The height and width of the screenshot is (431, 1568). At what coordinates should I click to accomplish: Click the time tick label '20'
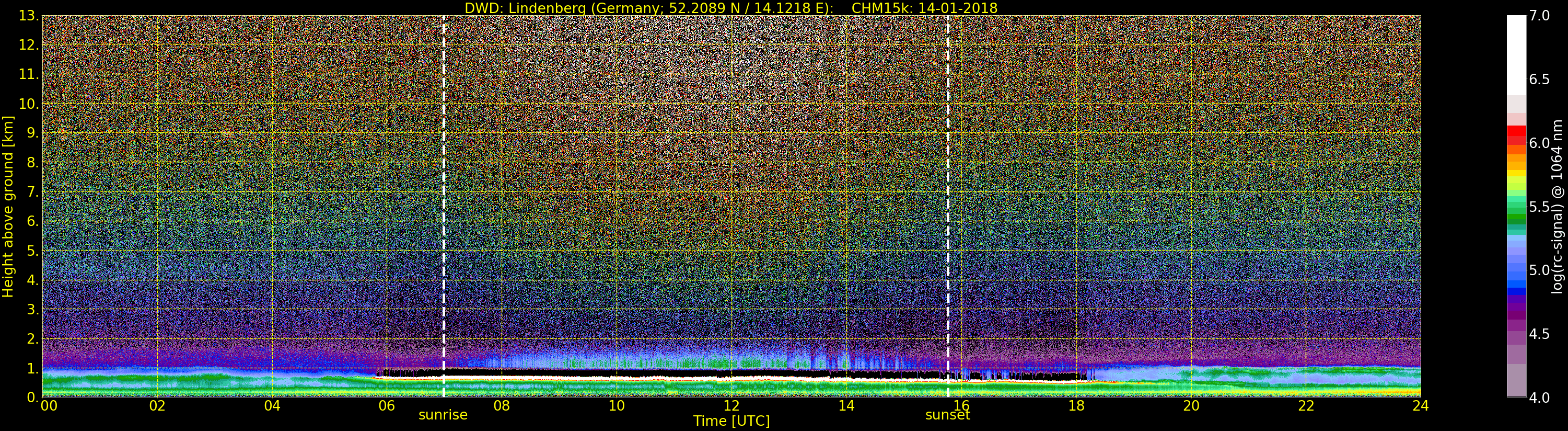tap(1191, 406)
